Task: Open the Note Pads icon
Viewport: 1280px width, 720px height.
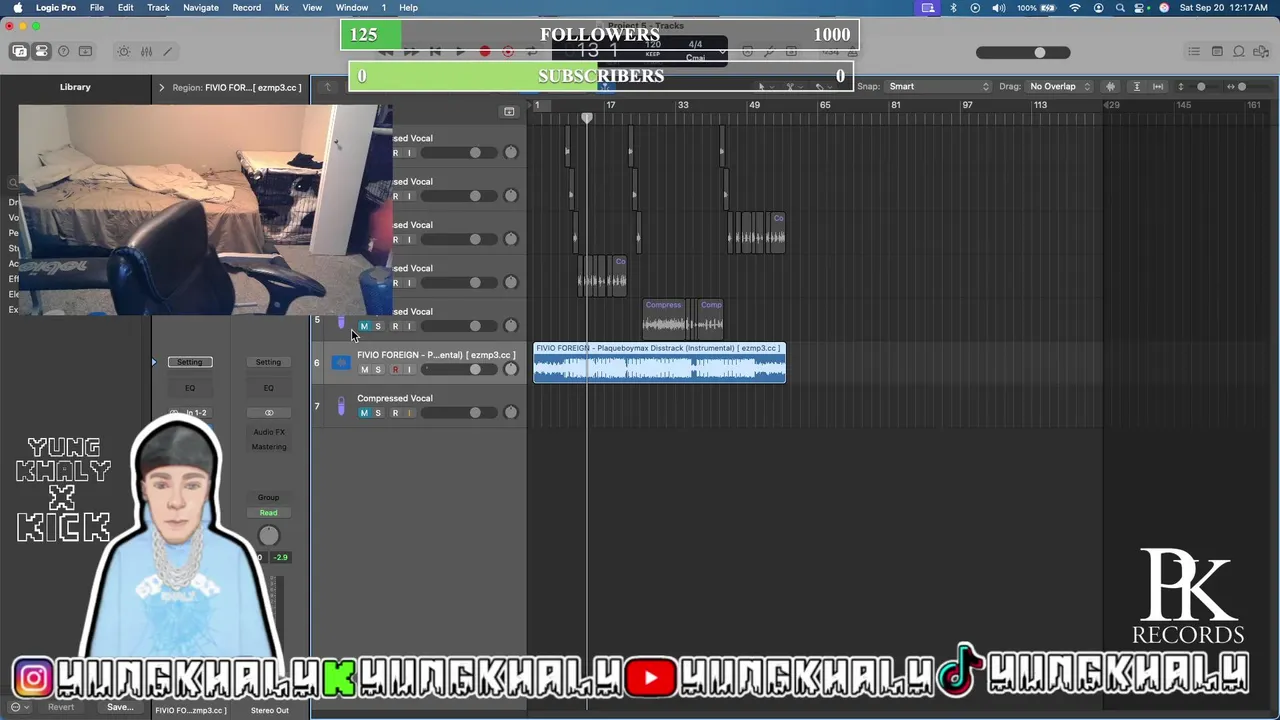Action: point(1217,51)
